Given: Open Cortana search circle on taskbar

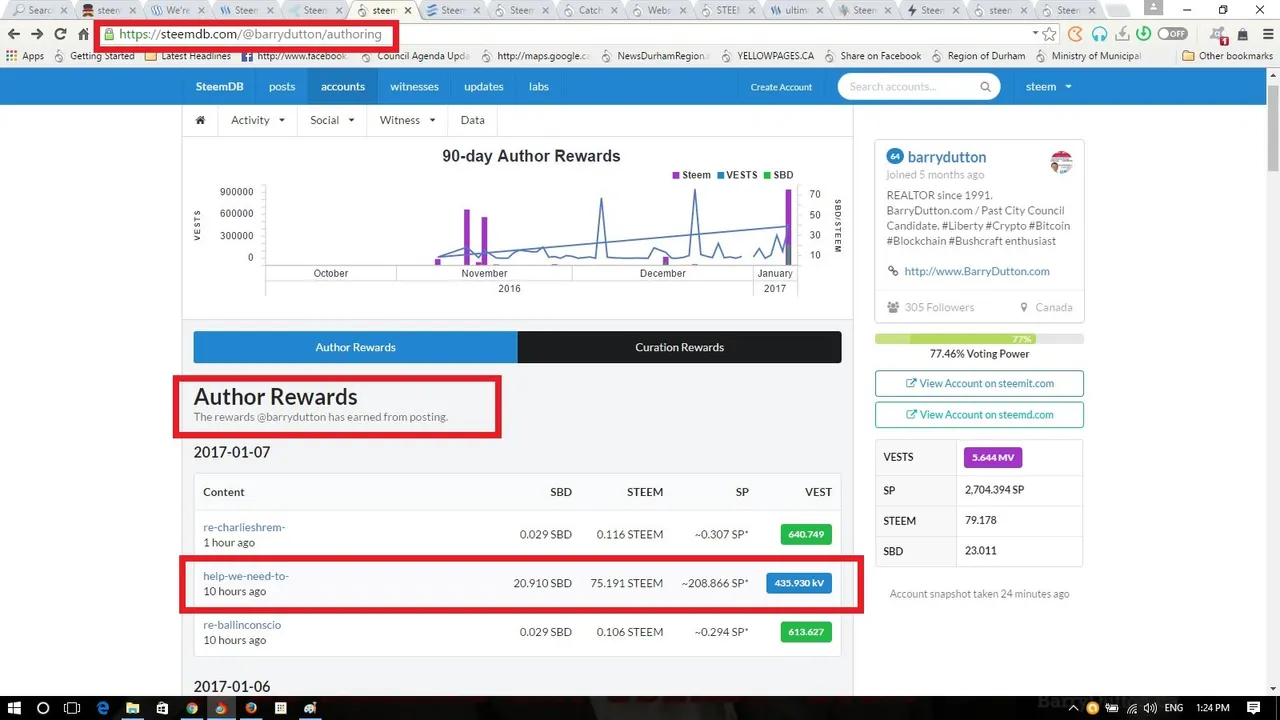Looking at the screenshot, I should pyautogui.click(x=43, y=708).
